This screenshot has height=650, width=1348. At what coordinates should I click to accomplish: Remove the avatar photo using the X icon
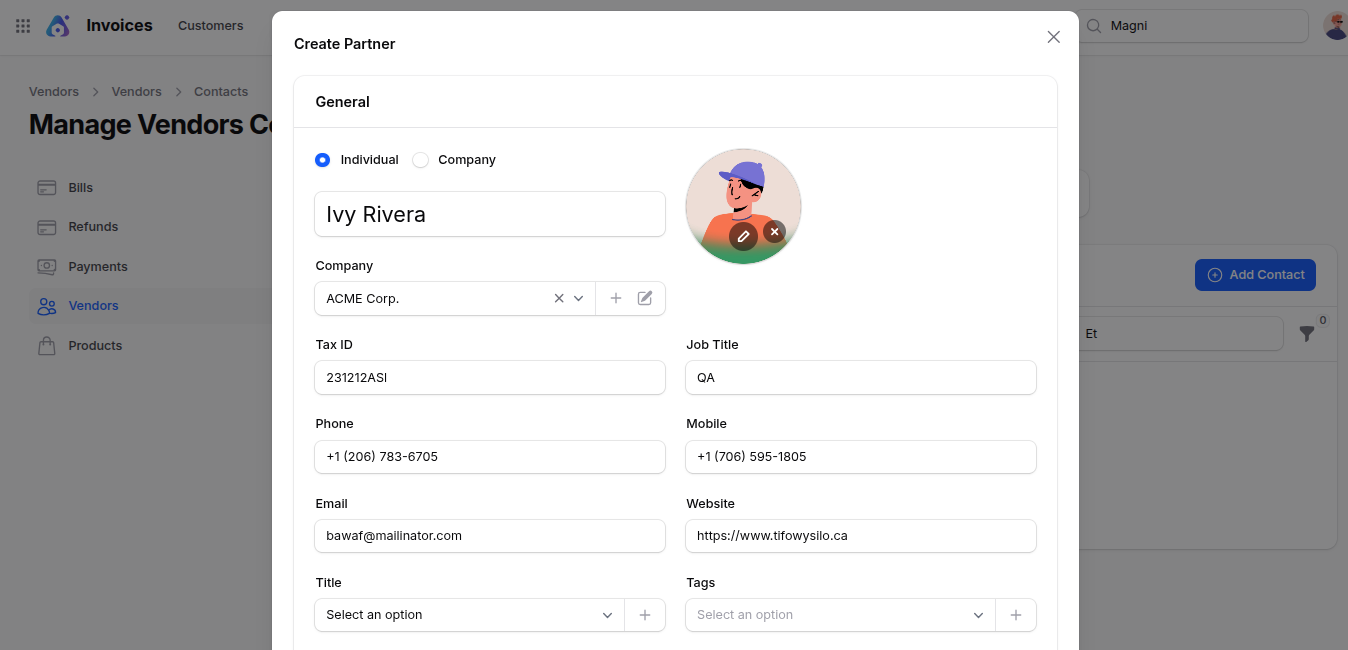point(775,231)
